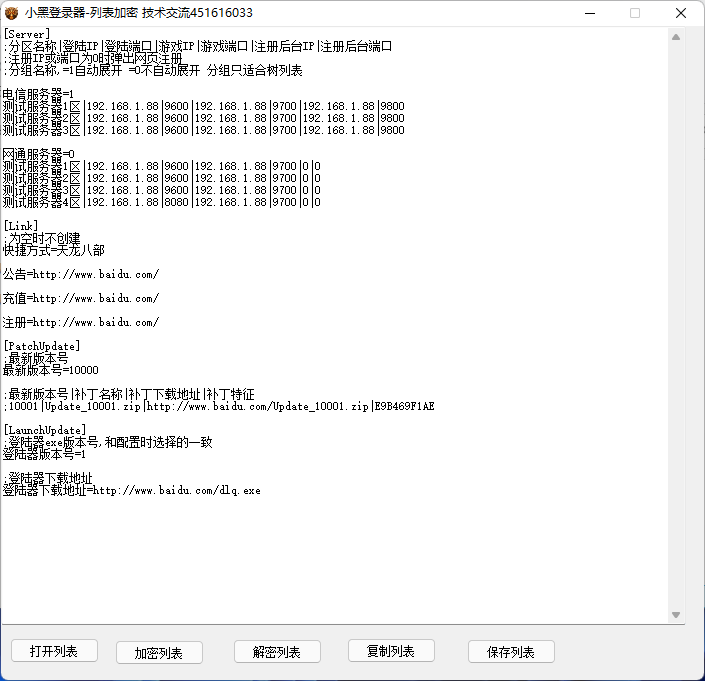Viewport: 705px width, 681px height.
Task: Maximize the 小黑登录器 window
Action: click(634, 13)
